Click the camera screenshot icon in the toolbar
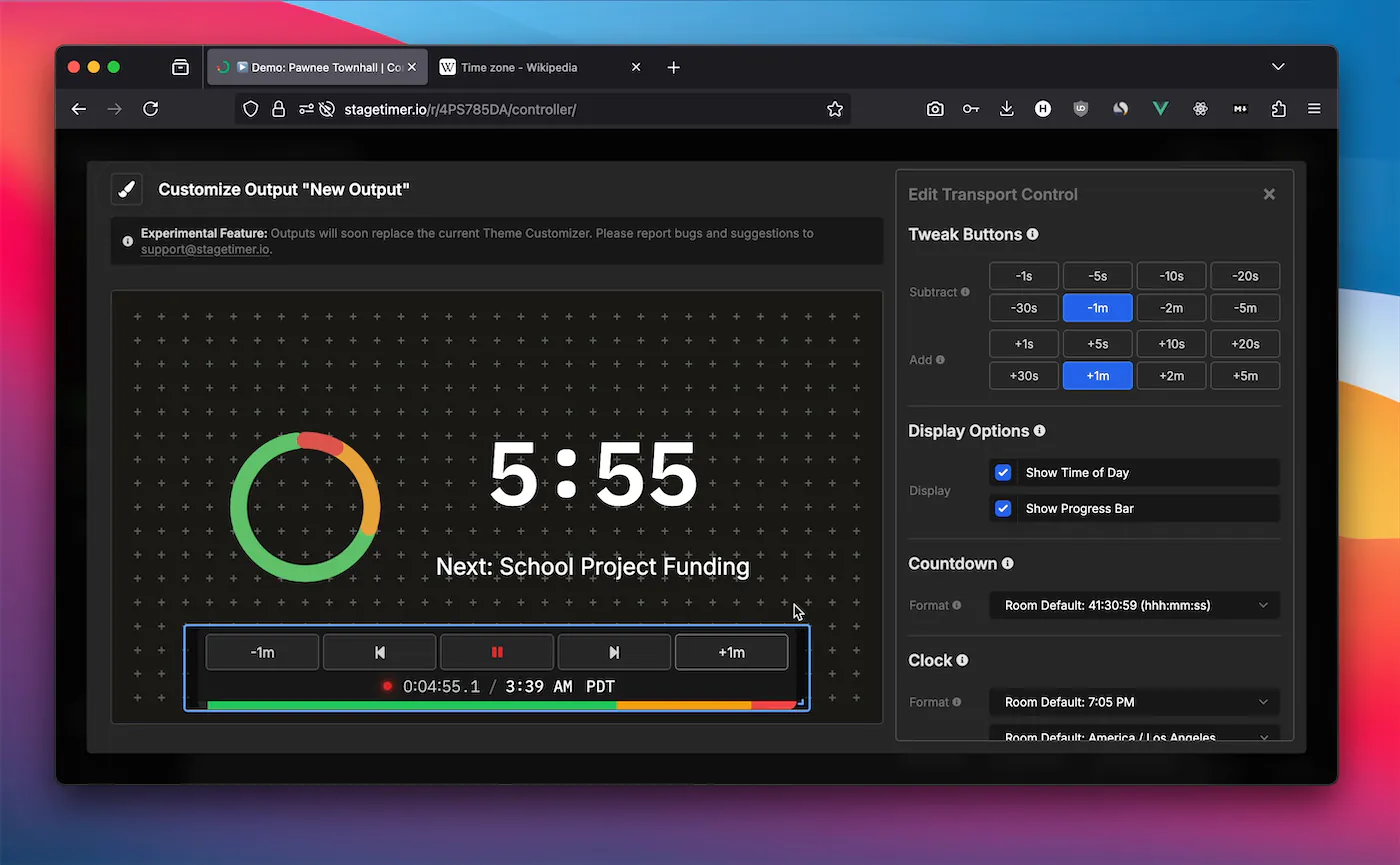The image size is (1400, 865). (935, 108)
